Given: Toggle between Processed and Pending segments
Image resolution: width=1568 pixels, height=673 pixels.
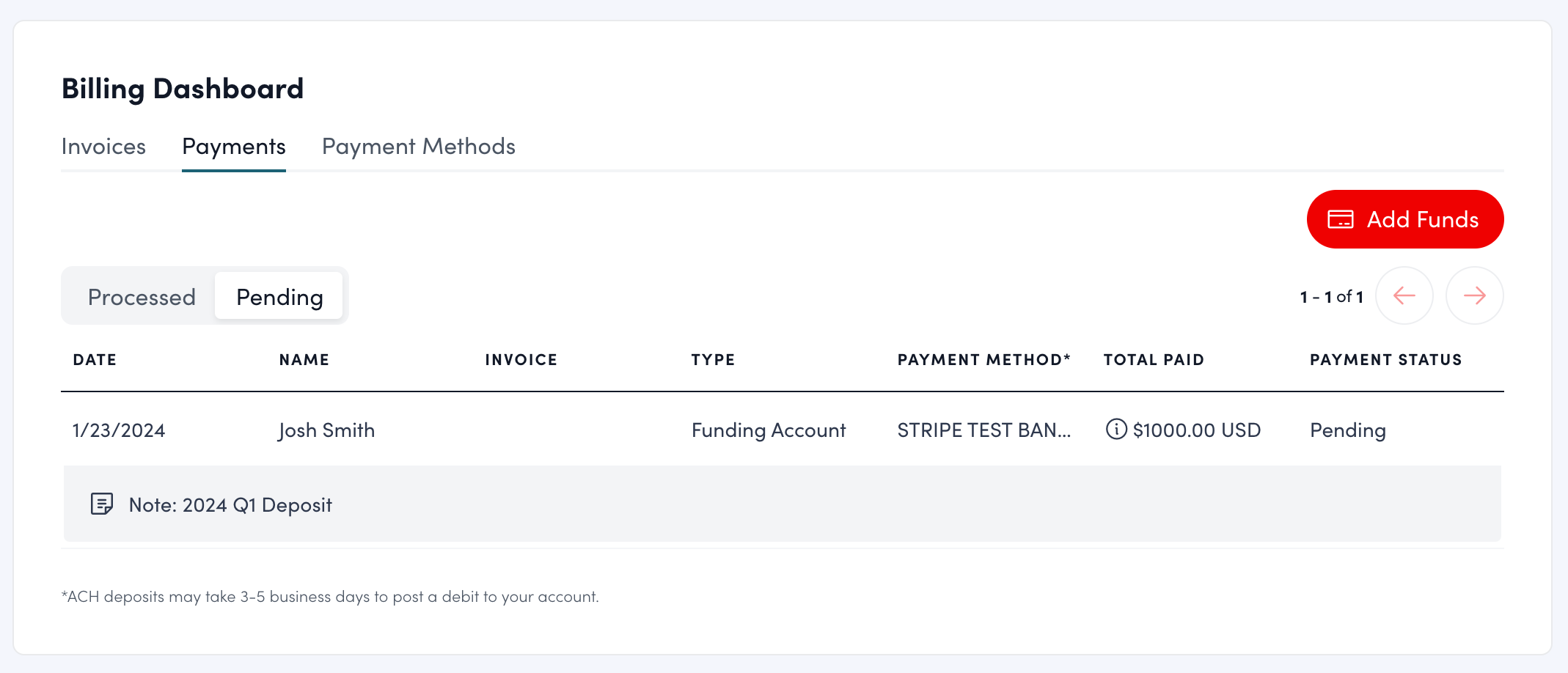Looking at the screenshot, I should [x=205, y=296].
